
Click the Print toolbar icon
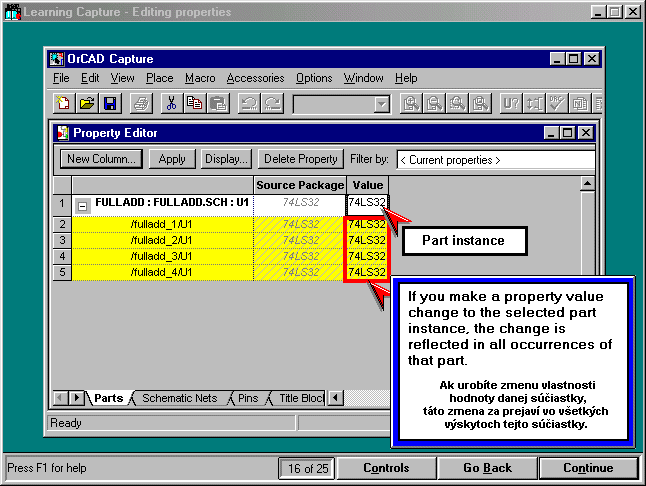(142, 103)
